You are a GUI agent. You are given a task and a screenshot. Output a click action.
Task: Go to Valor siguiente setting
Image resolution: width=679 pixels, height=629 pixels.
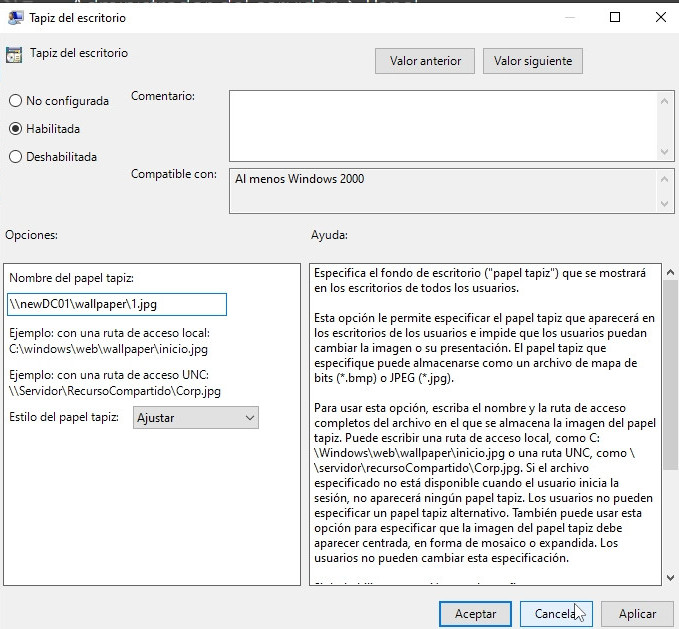tap(533, 61)
